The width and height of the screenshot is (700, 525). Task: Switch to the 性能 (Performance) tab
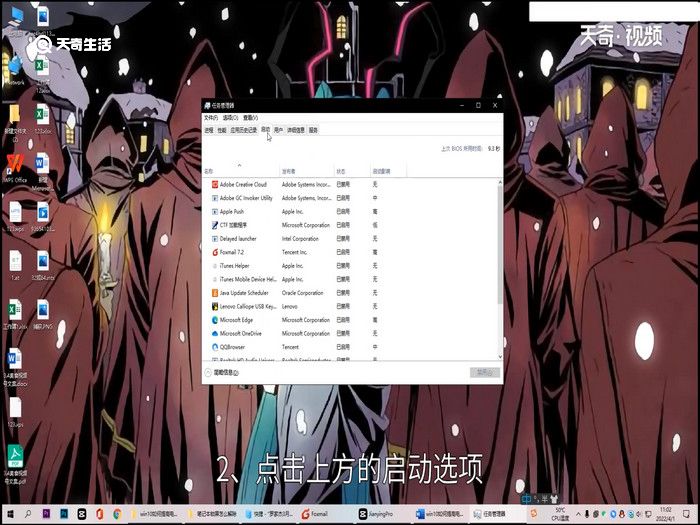tap(222, 130)
